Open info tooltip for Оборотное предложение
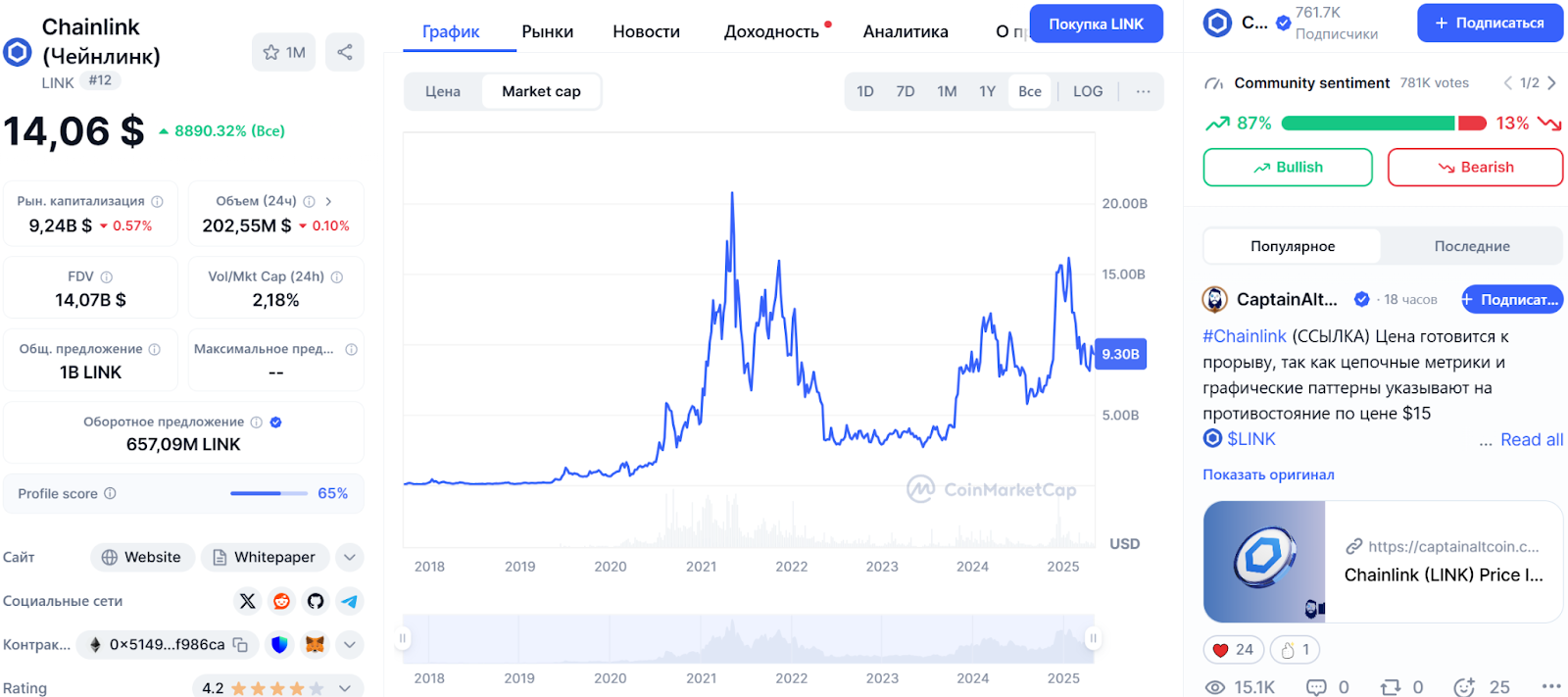The image size is (1568, 697). pyautogui.click(x=257, y=423)
